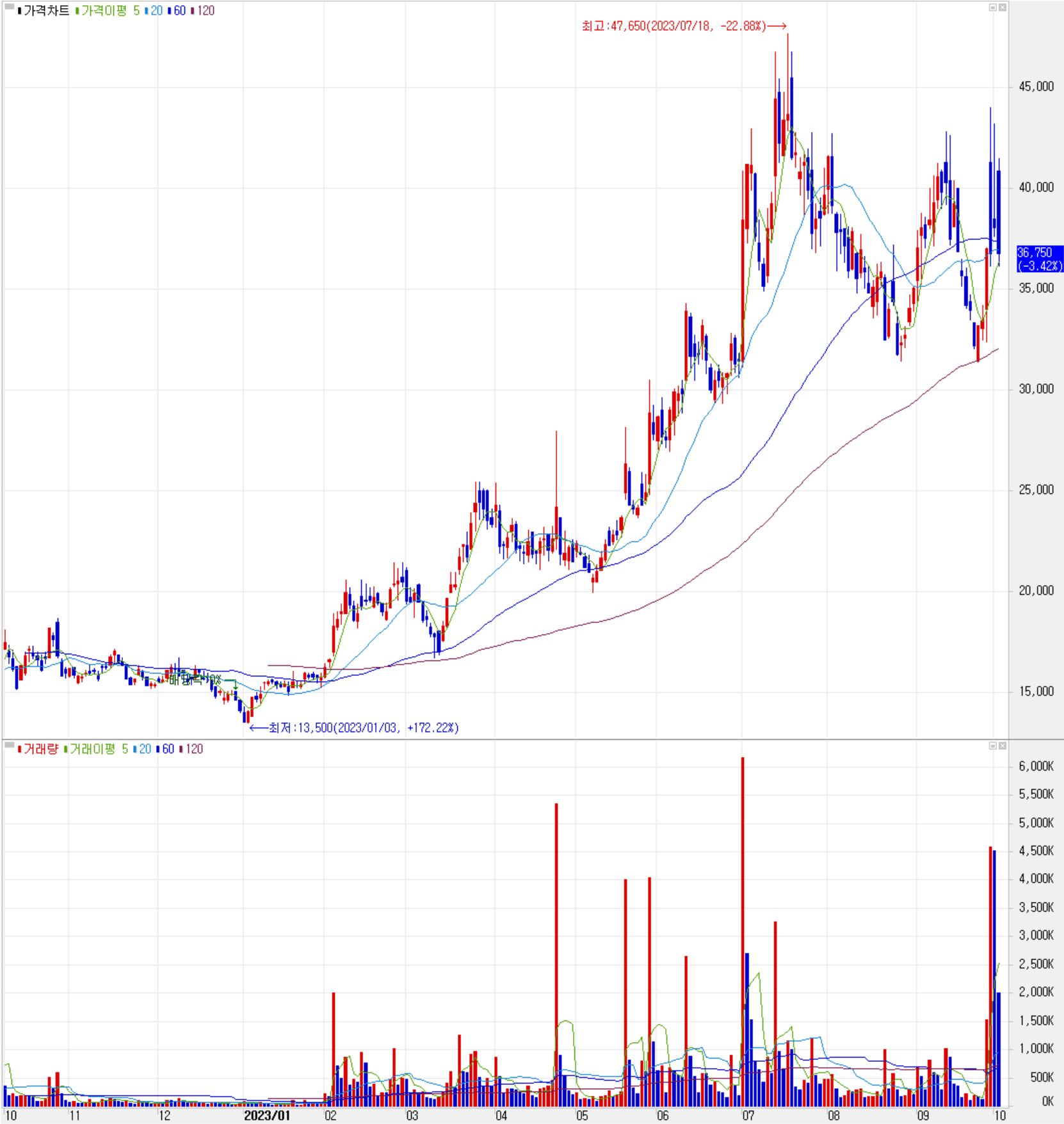
Task: Select the price 20-day moving average legend
Action: (x=156, y=11)
